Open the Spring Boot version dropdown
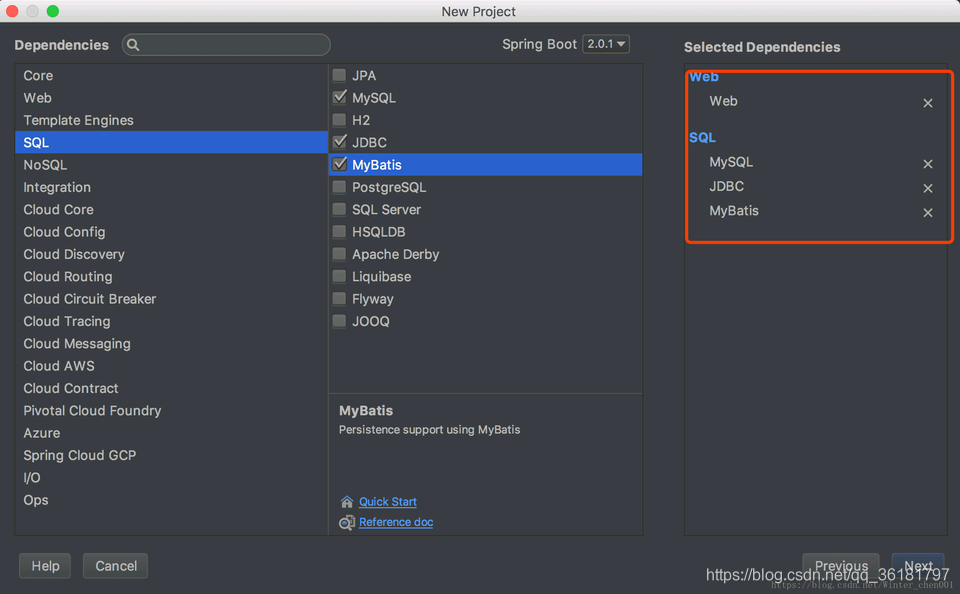 pos(606,44)
